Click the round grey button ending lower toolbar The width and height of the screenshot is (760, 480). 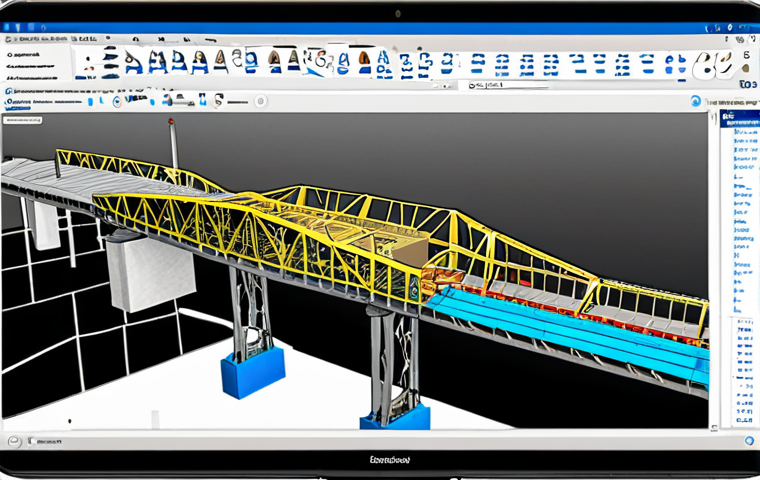tap(261, 101)
